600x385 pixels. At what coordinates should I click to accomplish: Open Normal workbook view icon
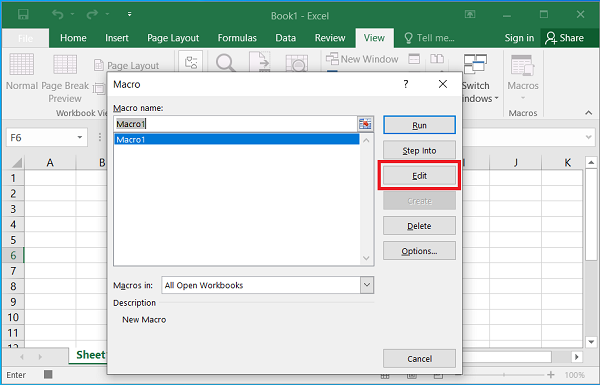[x=21, y=64]
